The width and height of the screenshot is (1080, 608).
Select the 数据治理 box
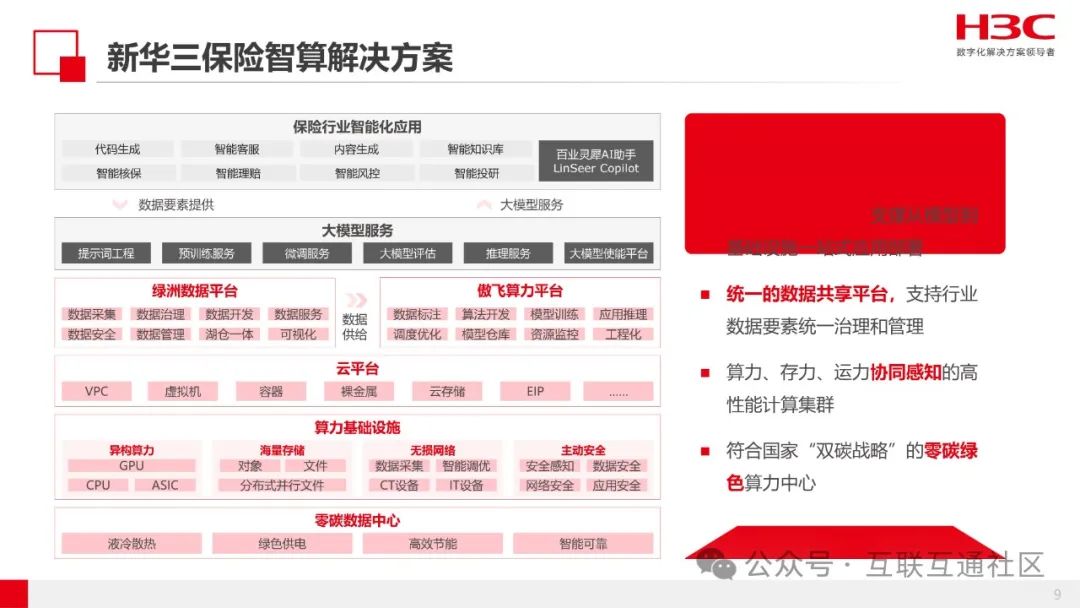pos(160,314)
